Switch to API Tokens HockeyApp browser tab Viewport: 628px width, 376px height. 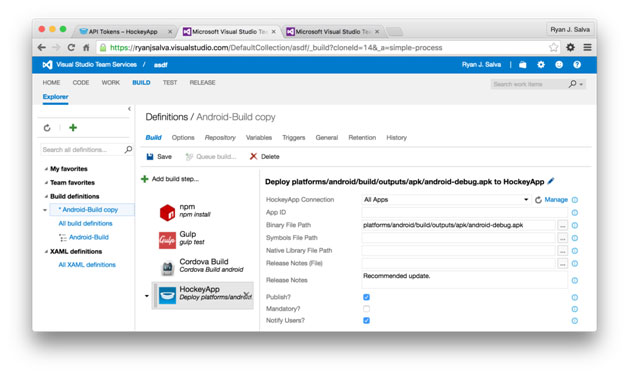[125, 31]
